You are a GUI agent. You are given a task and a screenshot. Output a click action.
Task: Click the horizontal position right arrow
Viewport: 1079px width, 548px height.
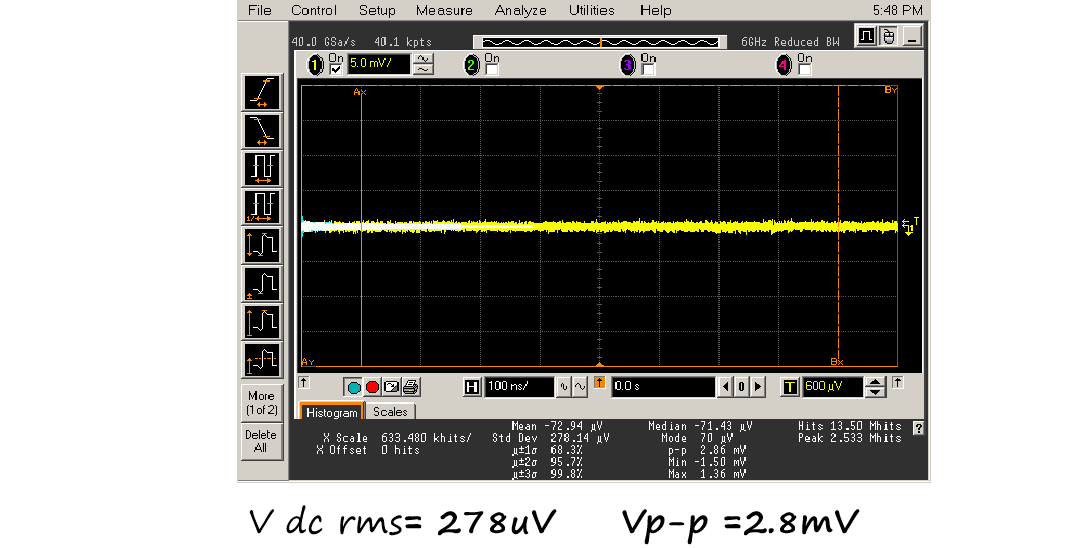(758, 386)
